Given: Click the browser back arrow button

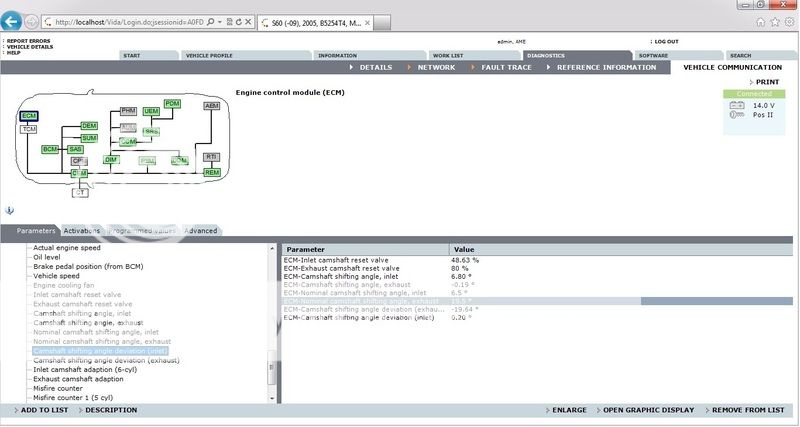Looking at the screenshot, I should click(x=12, y=21).
